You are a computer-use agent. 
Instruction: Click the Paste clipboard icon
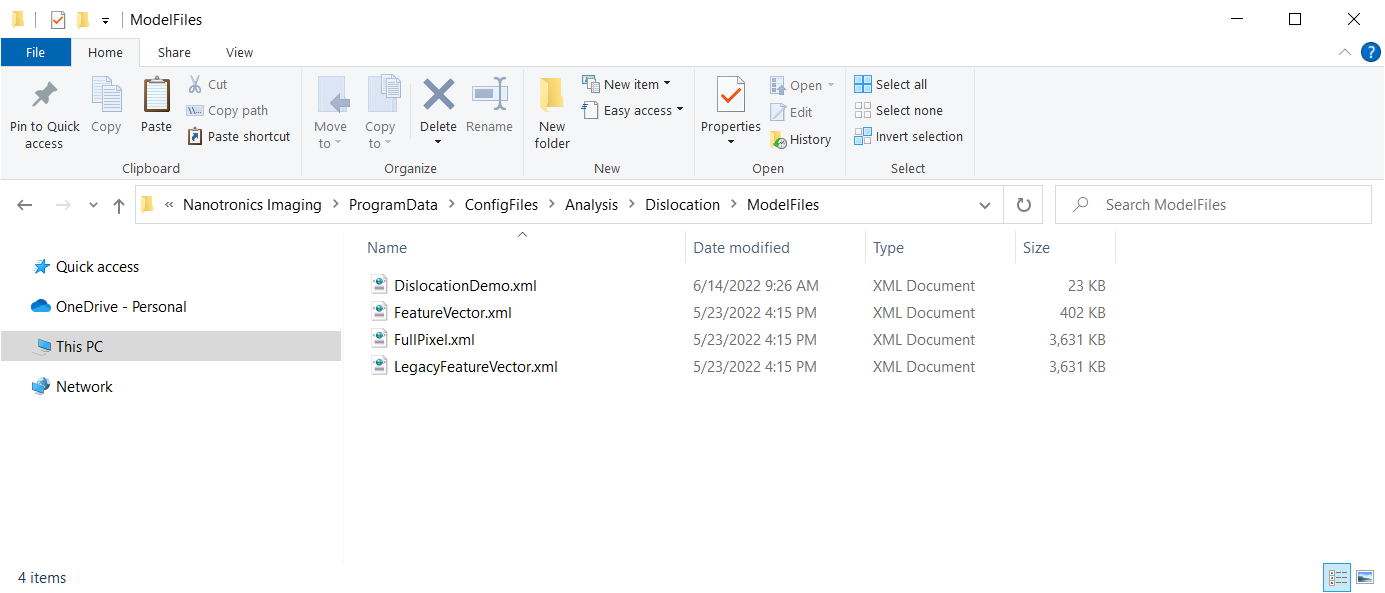pyautogui.click(x=156, y=96)
